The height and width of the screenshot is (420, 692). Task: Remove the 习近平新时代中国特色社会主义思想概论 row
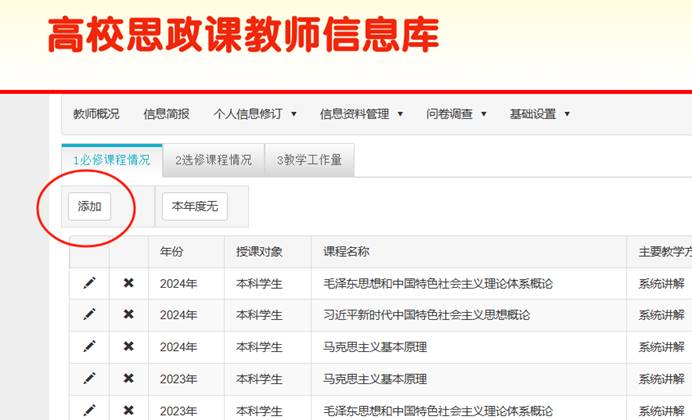pyautogui.click(x=128, y=314)
